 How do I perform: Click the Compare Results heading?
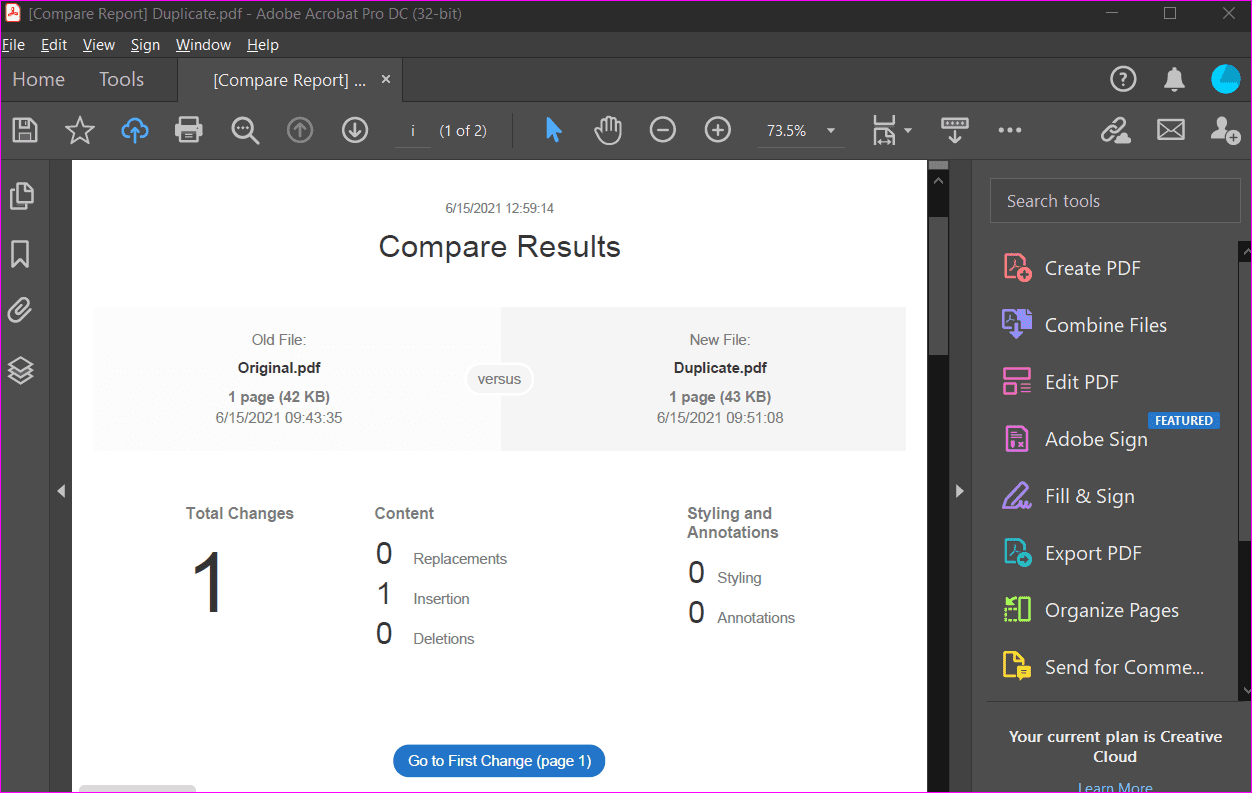[499, 247]
